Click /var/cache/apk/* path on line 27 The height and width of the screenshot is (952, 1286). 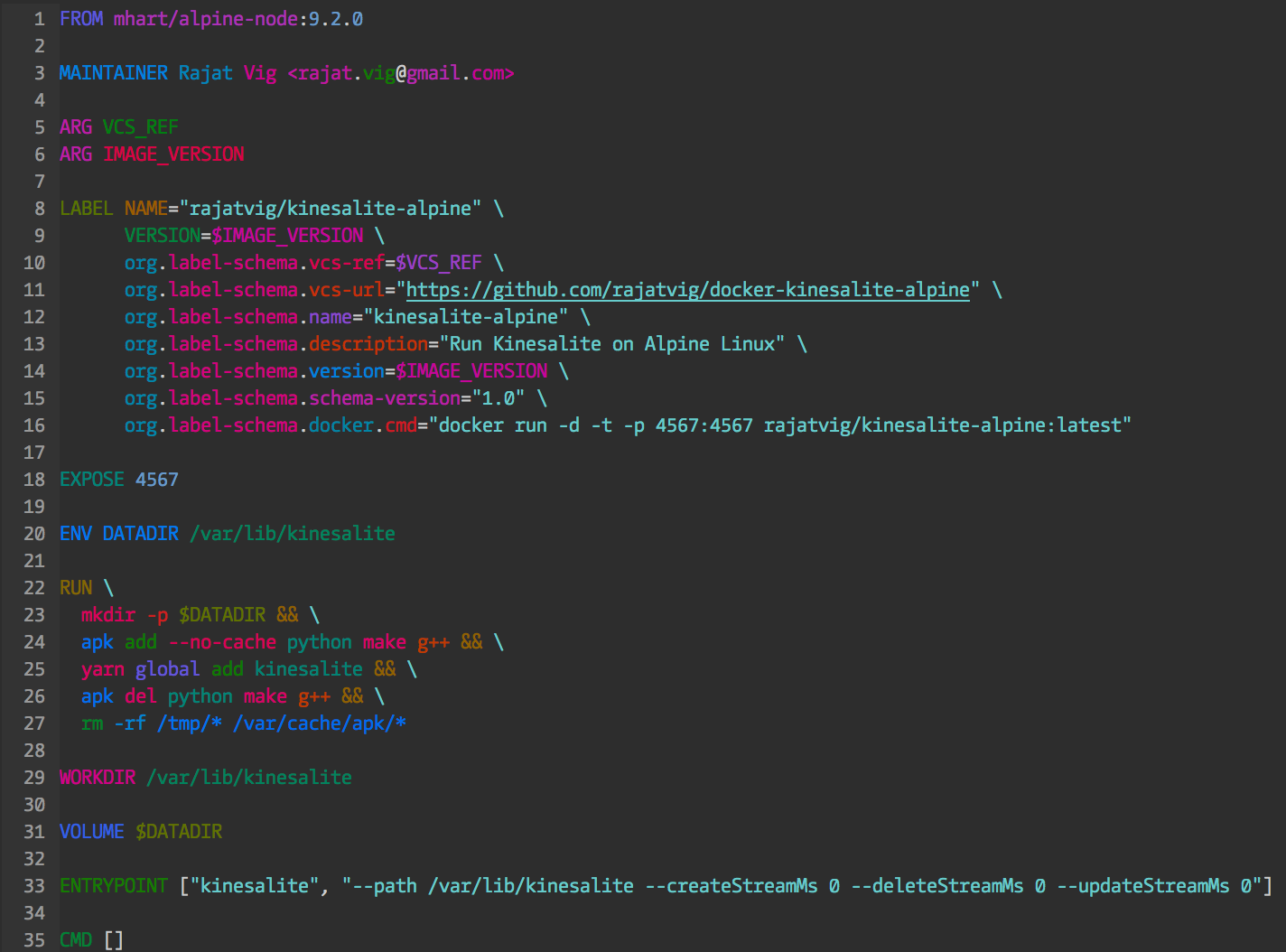click(320, 723)
